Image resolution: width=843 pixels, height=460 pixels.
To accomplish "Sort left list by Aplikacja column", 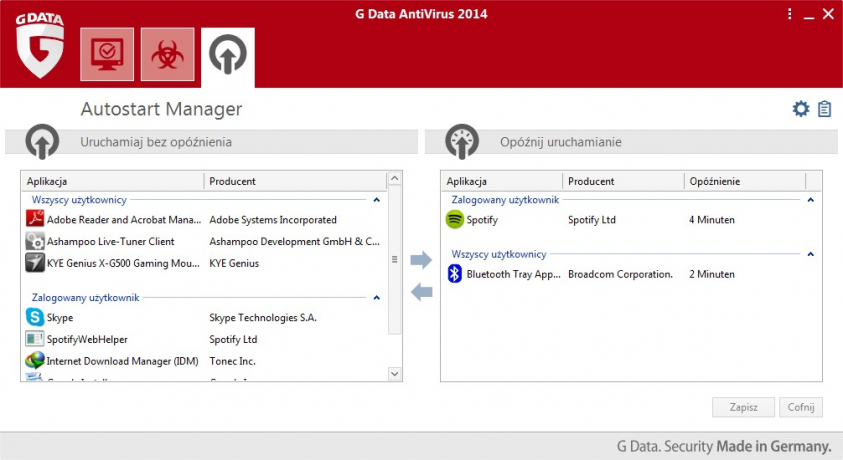I will point(113,181).
